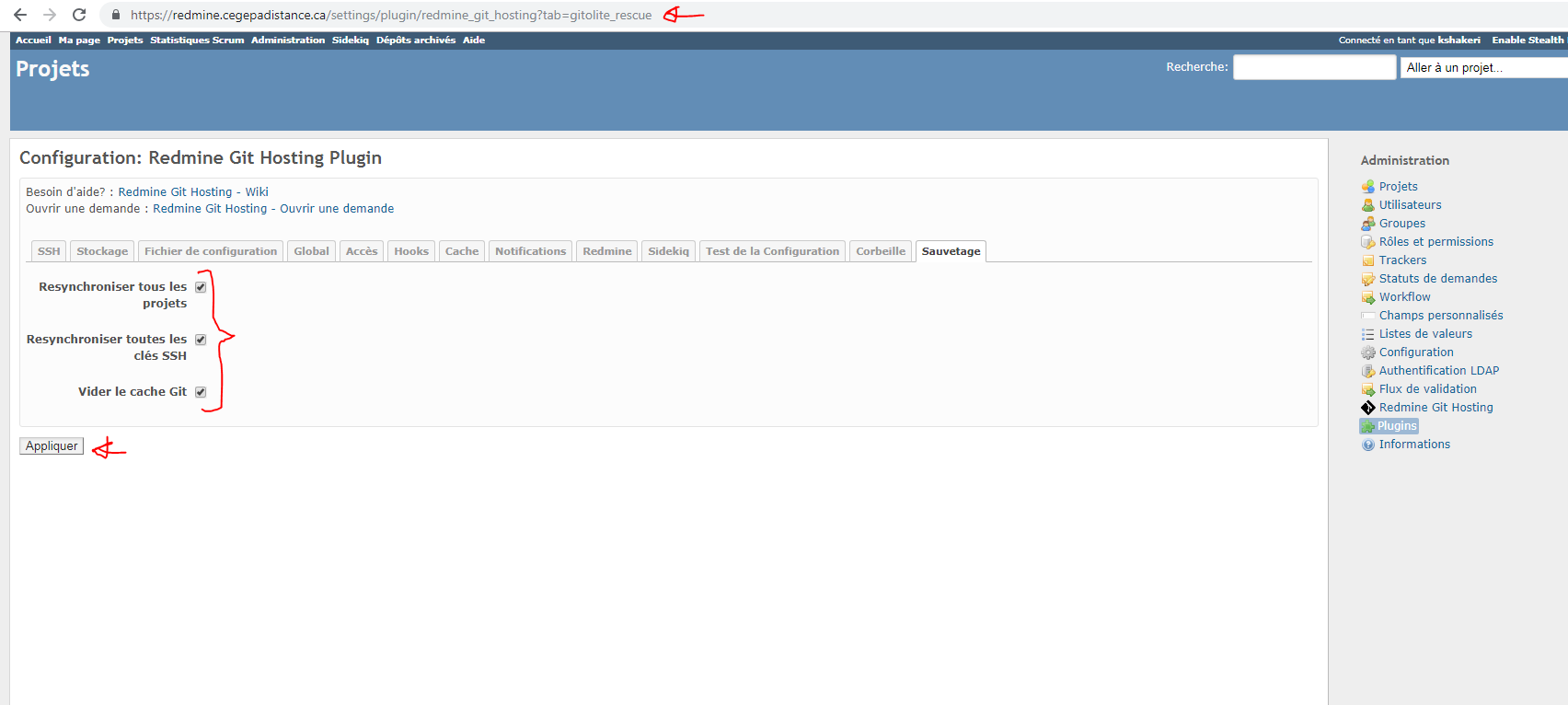Click the Groupes icon in the sidebar
1568x705 pixels.
1368,224
